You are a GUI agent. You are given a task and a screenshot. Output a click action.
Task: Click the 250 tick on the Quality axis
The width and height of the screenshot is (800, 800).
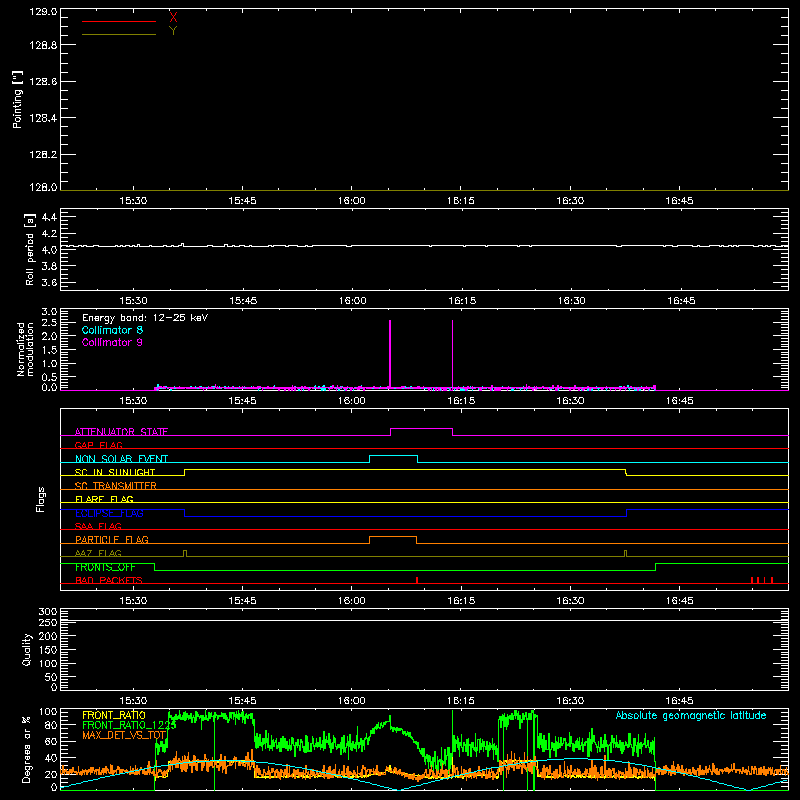tap(47, 622)
